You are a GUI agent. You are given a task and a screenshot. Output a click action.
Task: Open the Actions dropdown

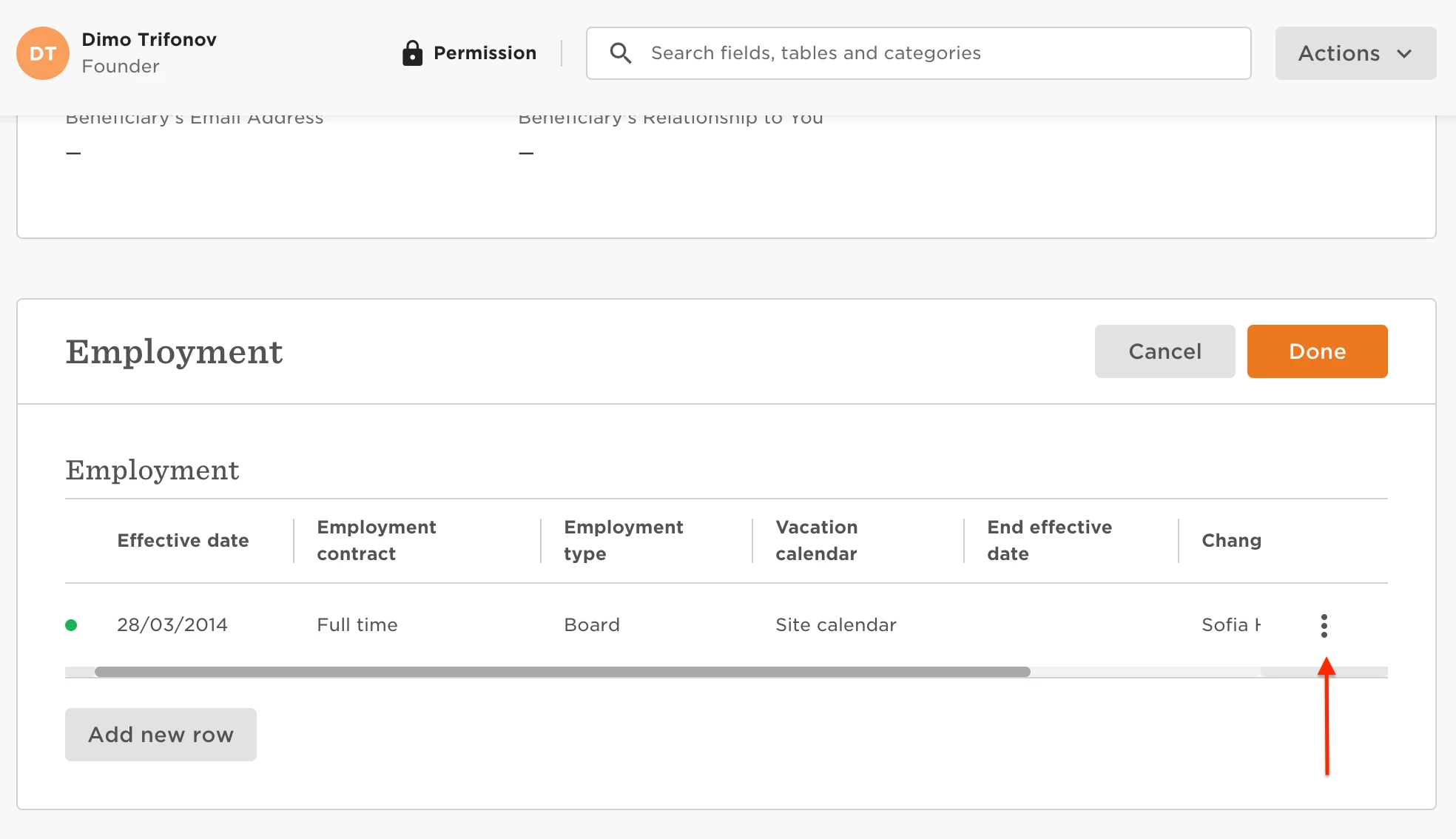1355,53
